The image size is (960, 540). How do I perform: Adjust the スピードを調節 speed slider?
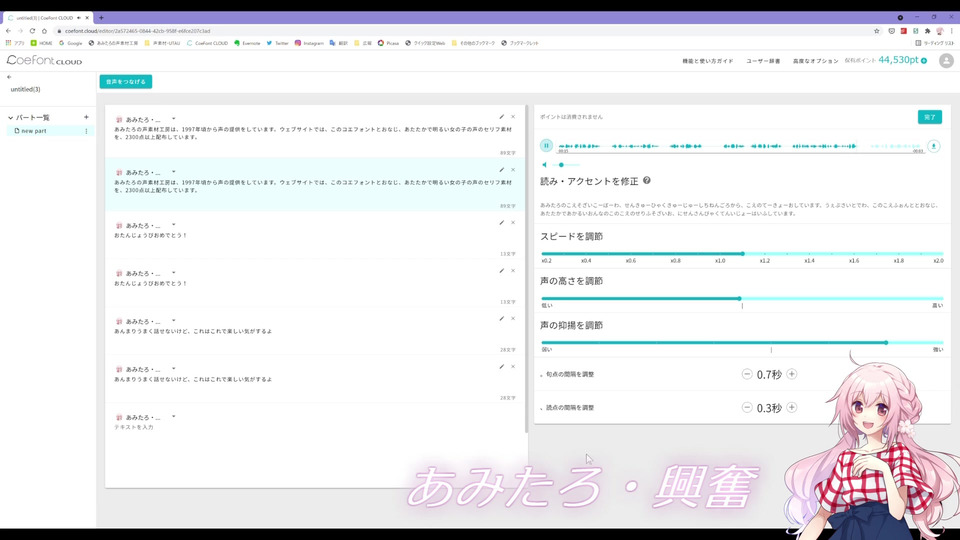[x=742, y=253]
